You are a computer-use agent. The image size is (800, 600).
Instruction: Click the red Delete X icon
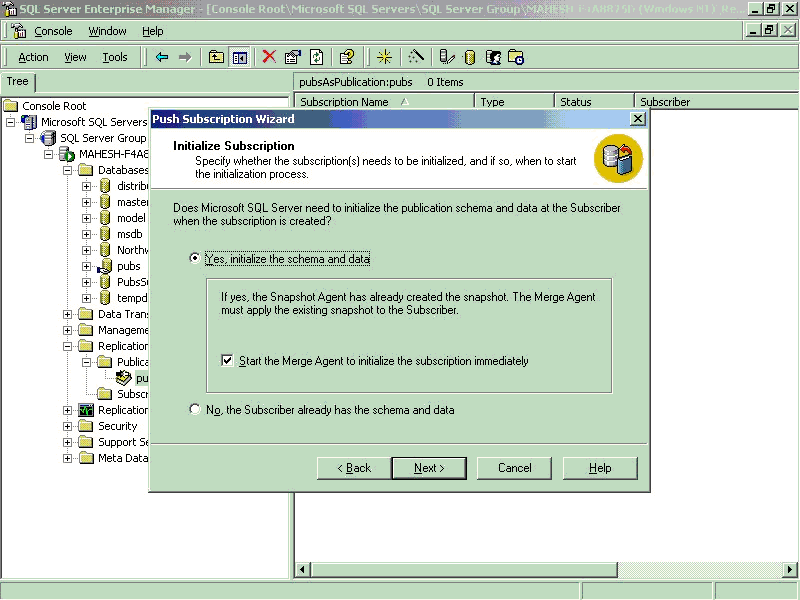click(x=269, y=57)
